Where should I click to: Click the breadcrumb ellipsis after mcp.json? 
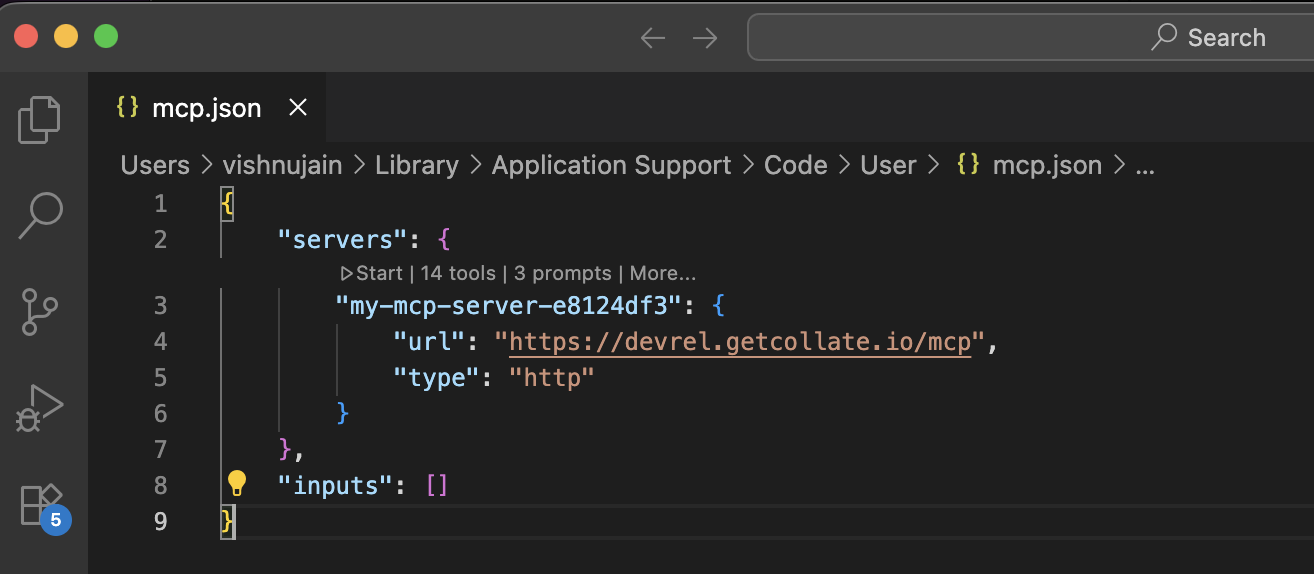(1145, 167)
